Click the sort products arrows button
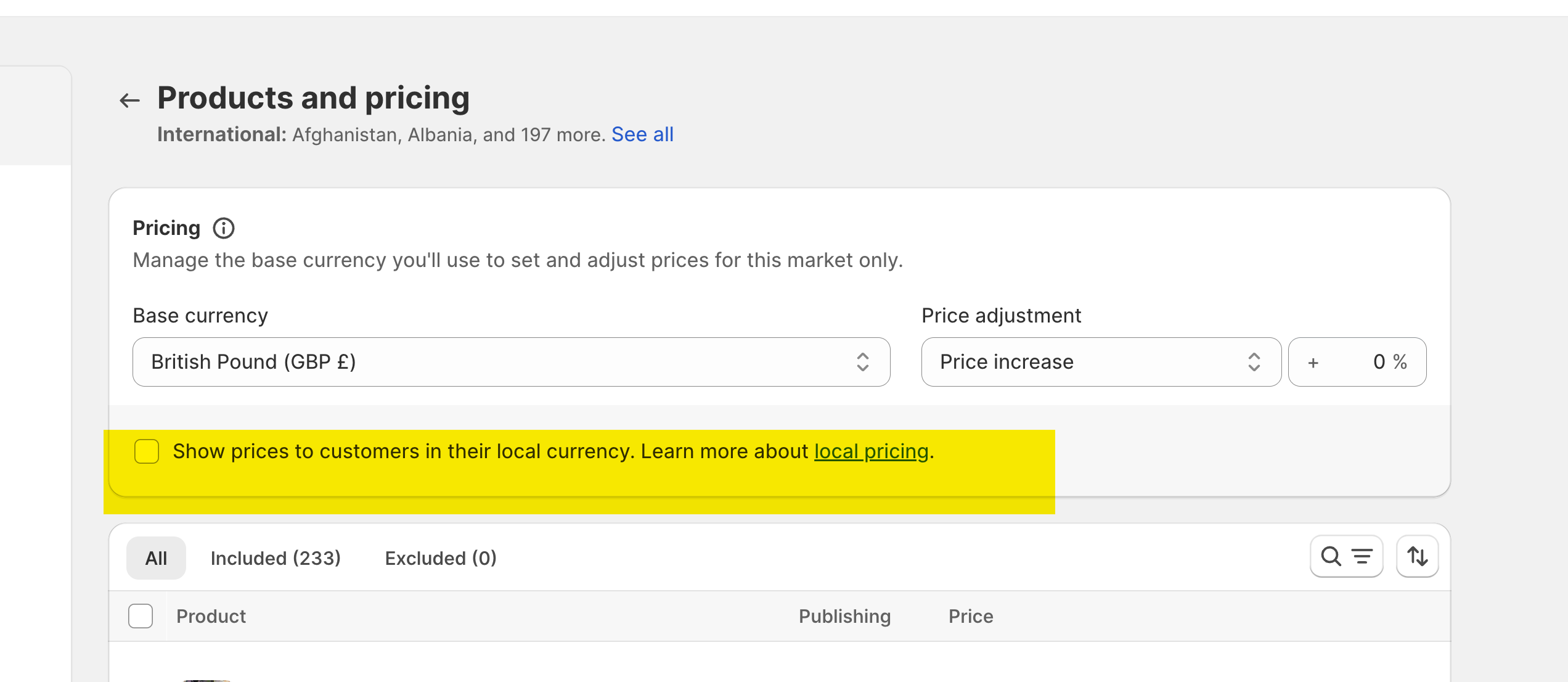Screen dimensions: 1568x682 coord(1417,557)
